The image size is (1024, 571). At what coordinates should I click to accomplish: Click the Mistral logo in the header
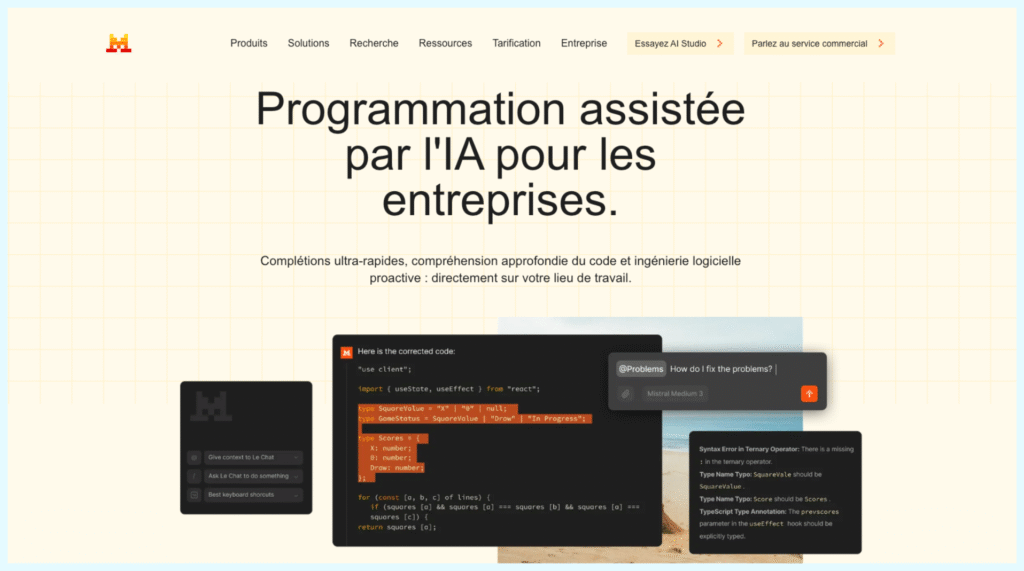118,43
